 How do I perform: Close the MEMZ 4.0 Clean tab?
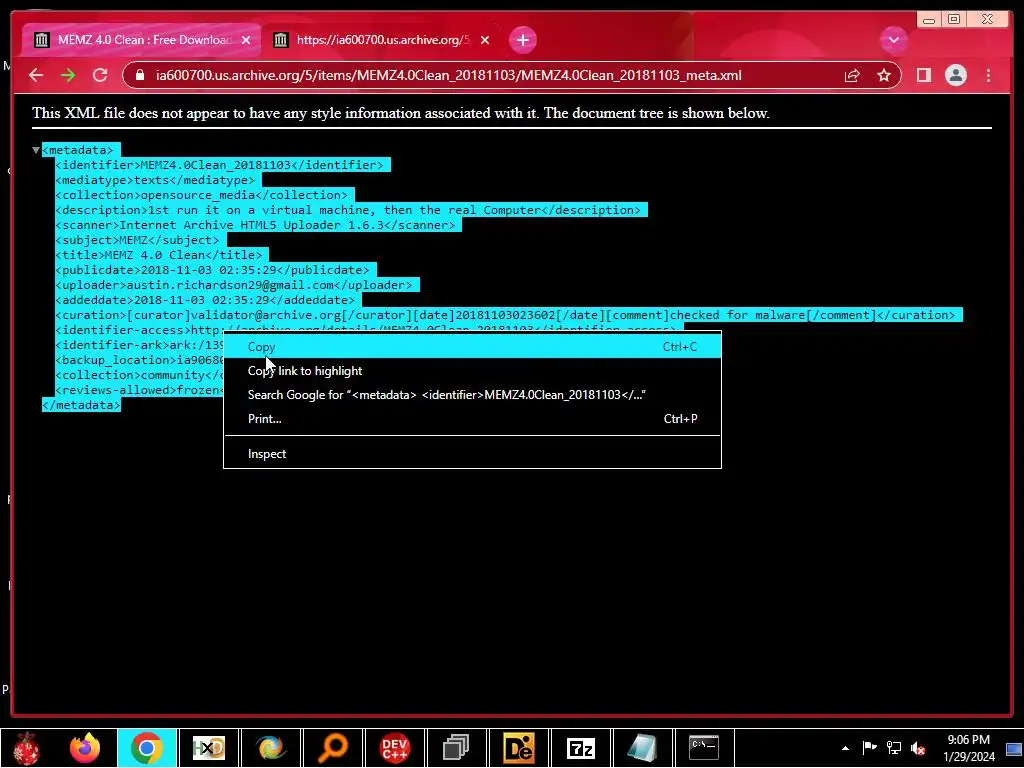pyautogui.click(x=246, y=40)
